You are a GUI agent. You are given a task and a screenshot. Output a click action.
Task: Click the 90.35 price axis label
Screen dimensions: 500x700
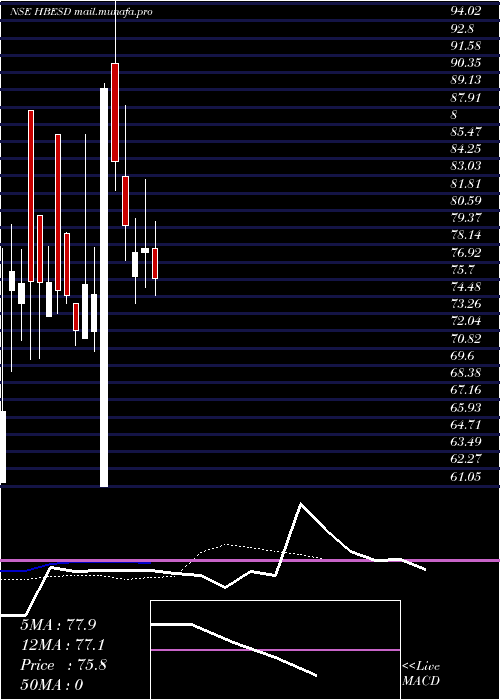pos(466,63)
